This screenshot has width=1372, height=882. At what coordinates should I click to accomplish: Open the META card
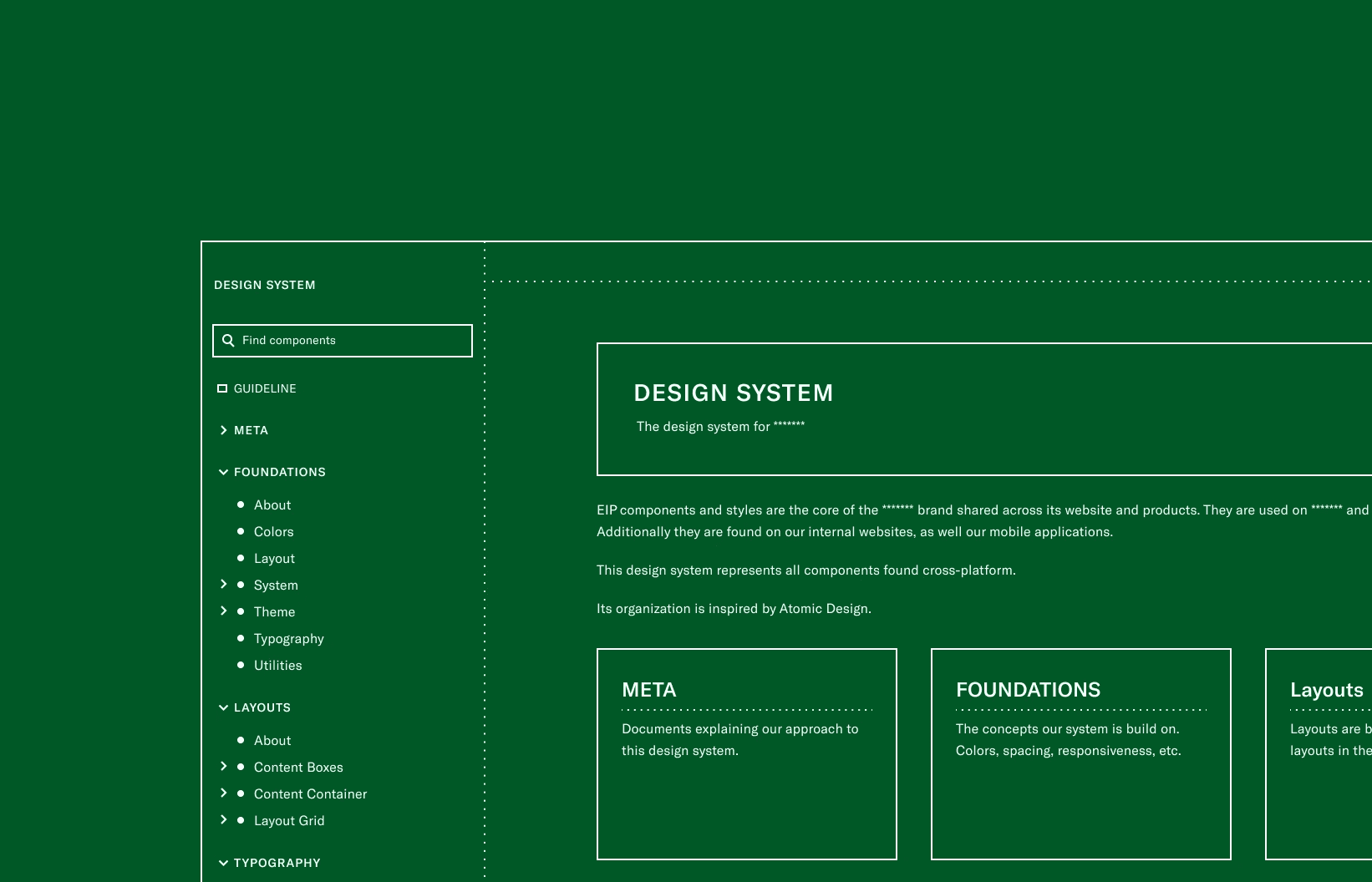747,754
